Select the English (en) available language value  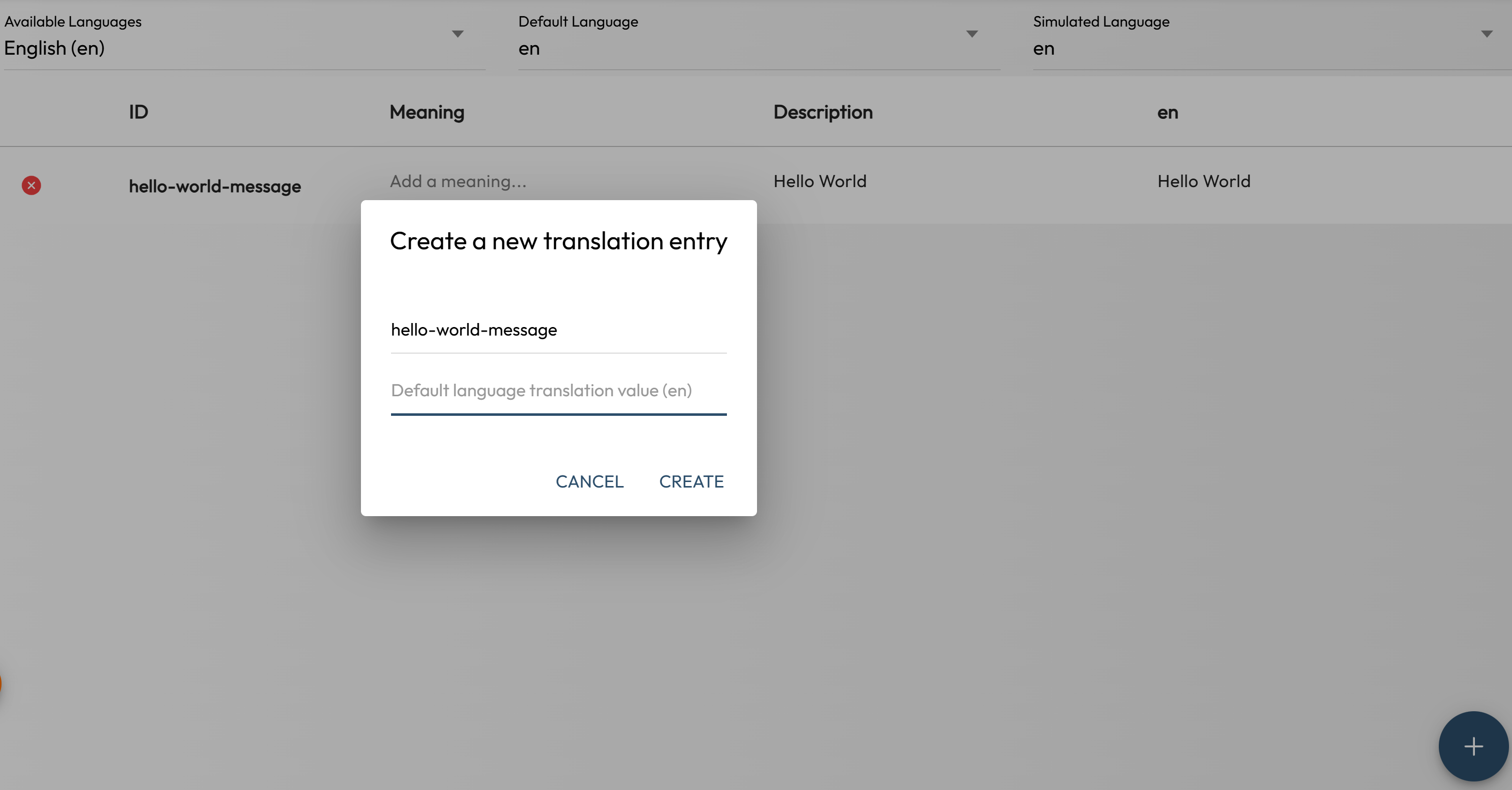pos(55,48)
